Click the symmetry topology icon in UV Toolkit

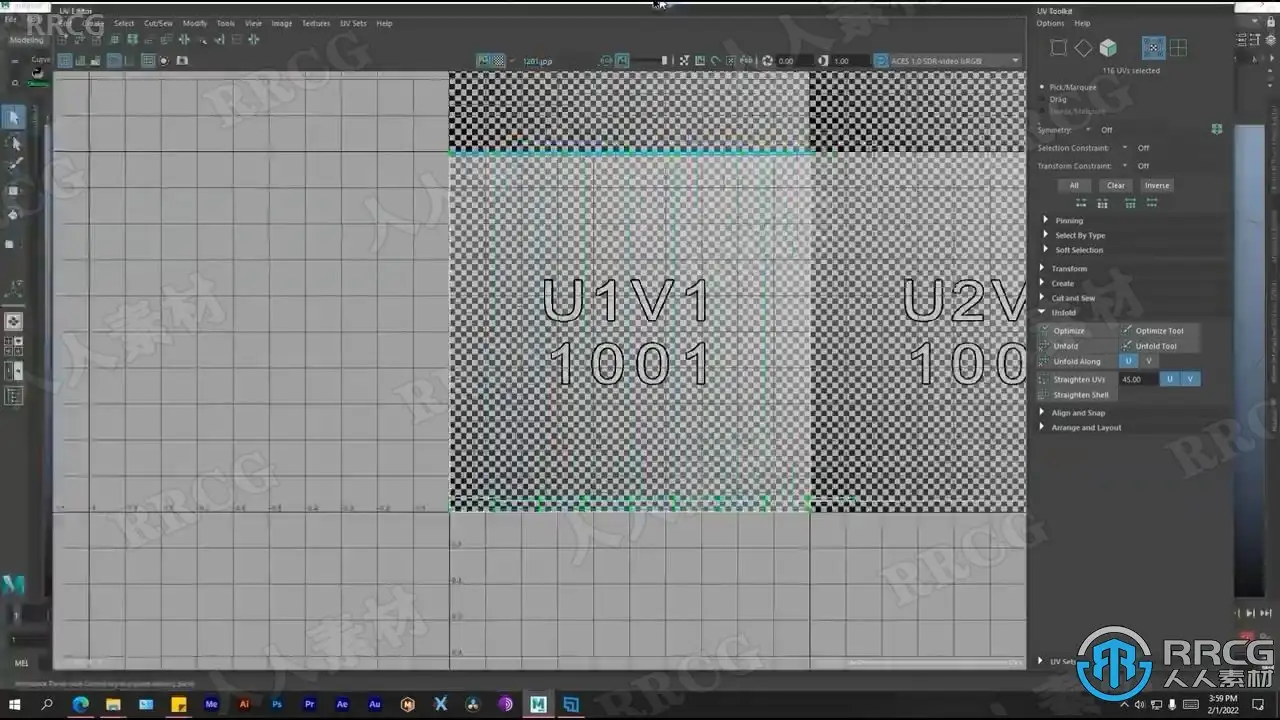tap(1216, 129)
